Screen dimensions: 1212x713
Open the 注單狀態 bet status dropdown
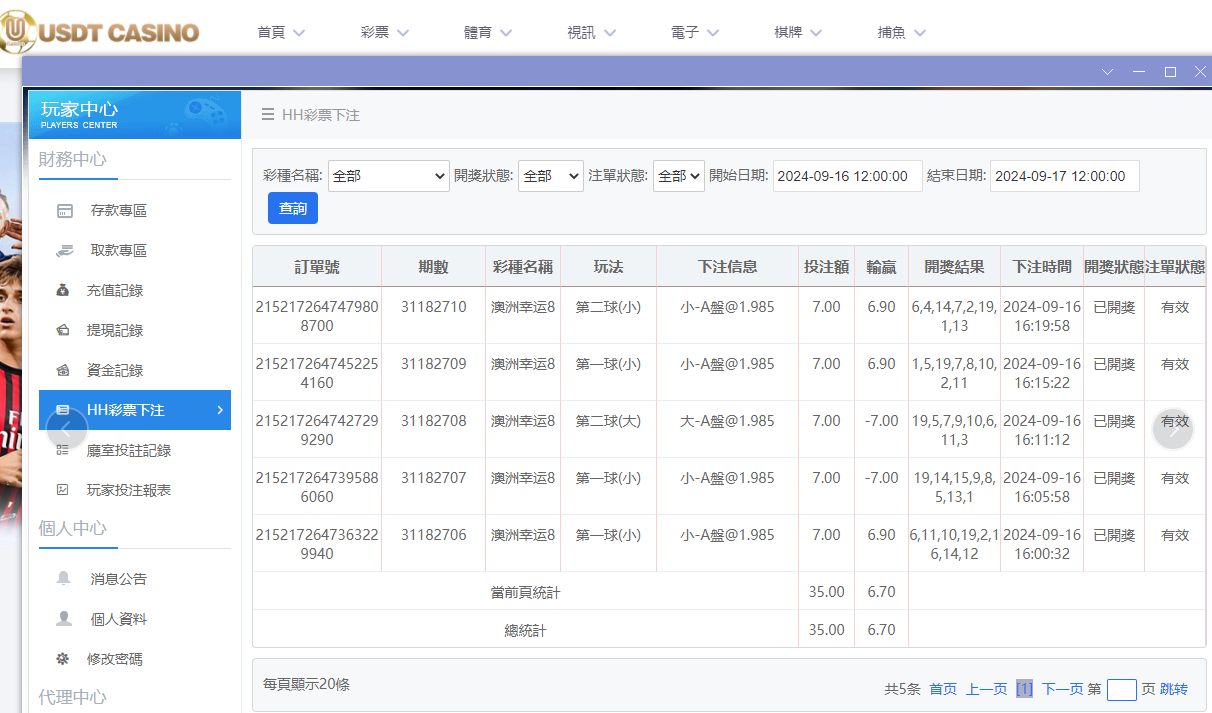[678, 175]
